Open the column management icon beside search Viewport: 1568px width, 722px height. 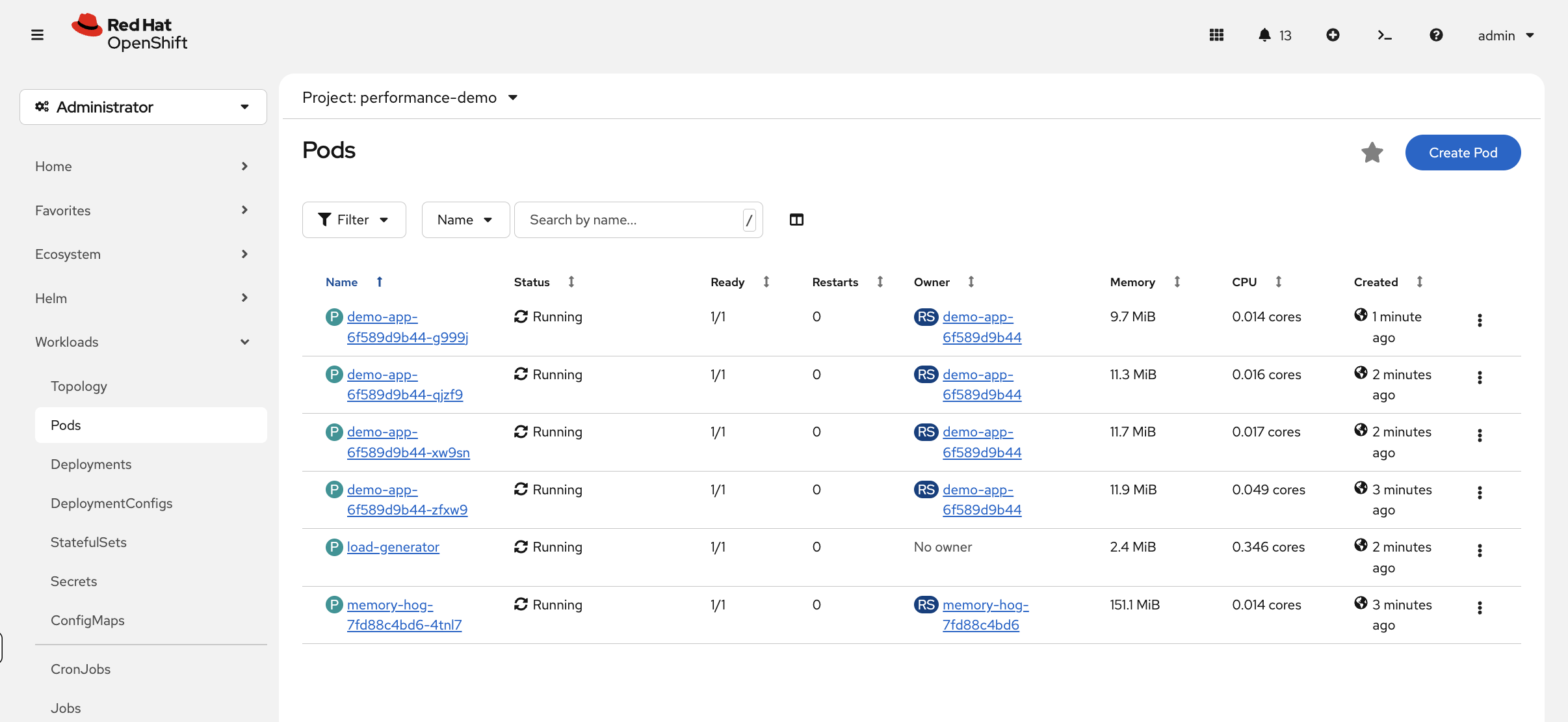[x=796, y=220]
